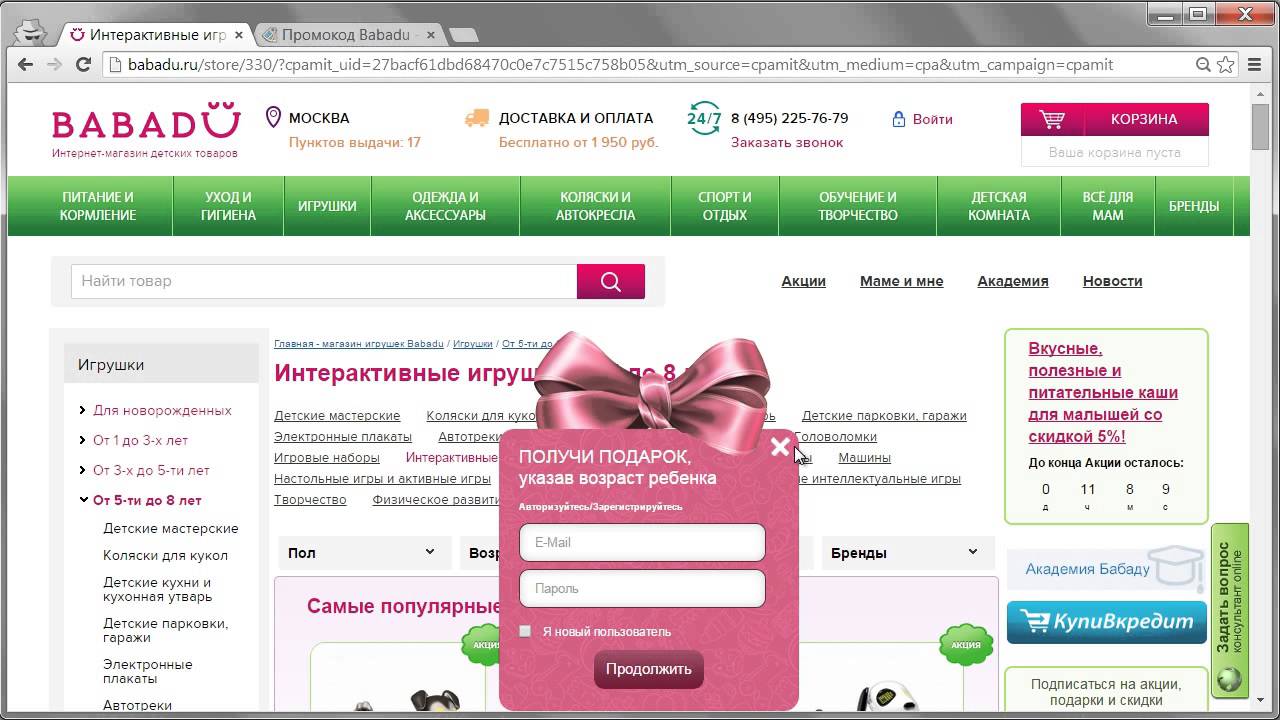
Task: Open Бренды menu in green navigation bar
Action: point(1194,206)
